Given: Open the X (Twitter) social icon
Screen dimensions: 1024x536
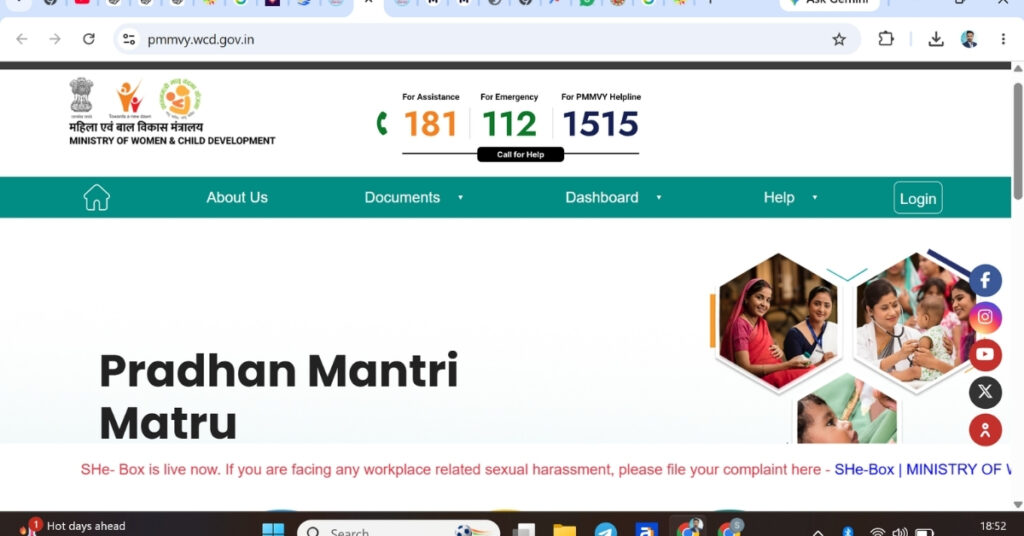Looking at the screenshot, I should tap(985, 392).
